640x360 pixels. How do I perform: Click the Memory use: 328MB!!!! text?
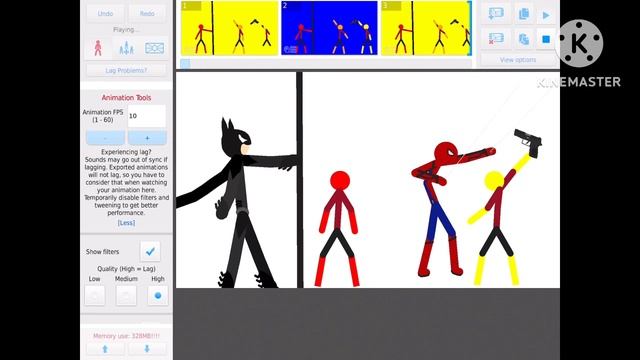[126, 336]
